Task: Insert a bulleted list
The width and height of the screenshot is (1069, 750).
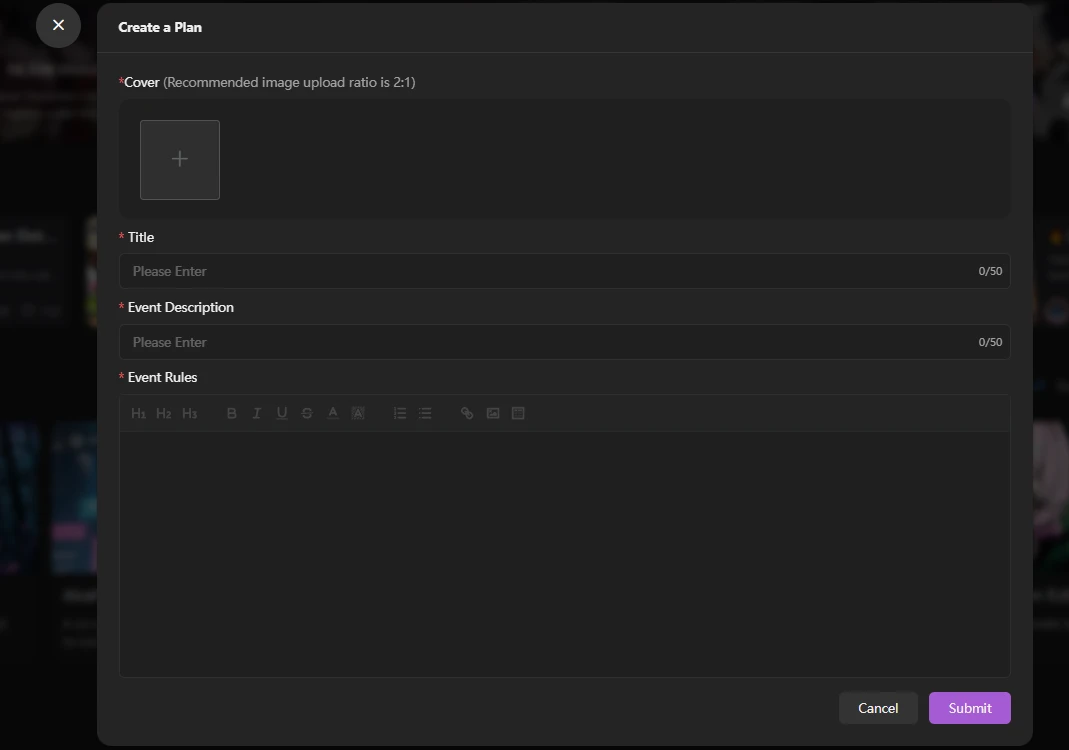Action: pyautogui.click(x=425, y=413)
